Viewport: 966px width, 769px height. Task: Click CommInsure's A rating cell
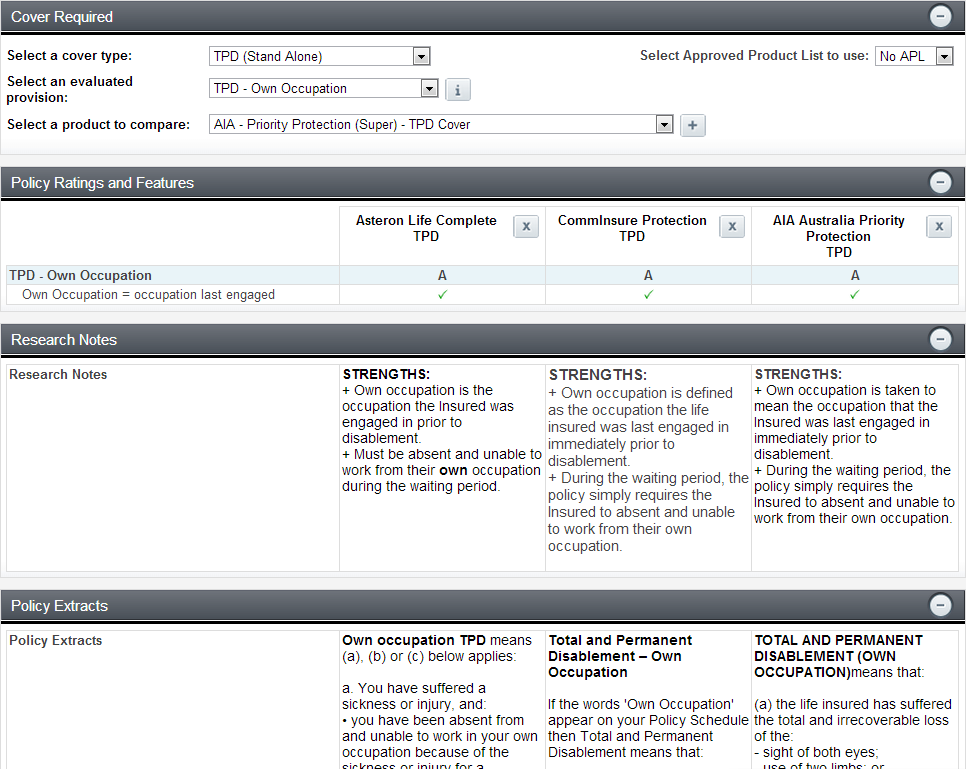click(x=648, y=275)
